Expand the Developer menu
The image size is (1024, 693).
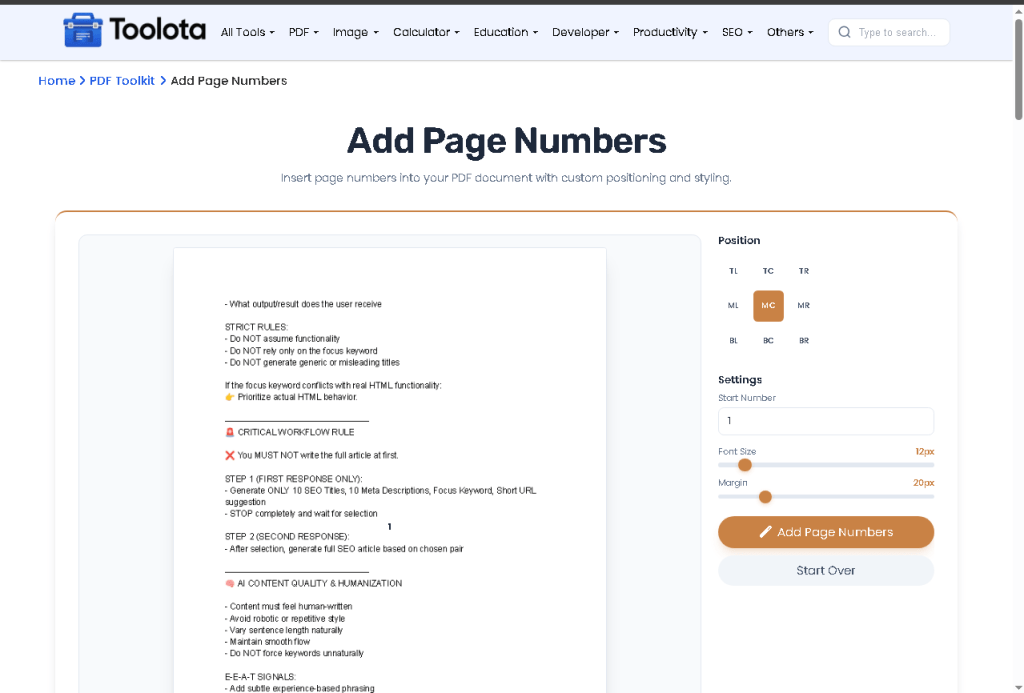(585, 32)
